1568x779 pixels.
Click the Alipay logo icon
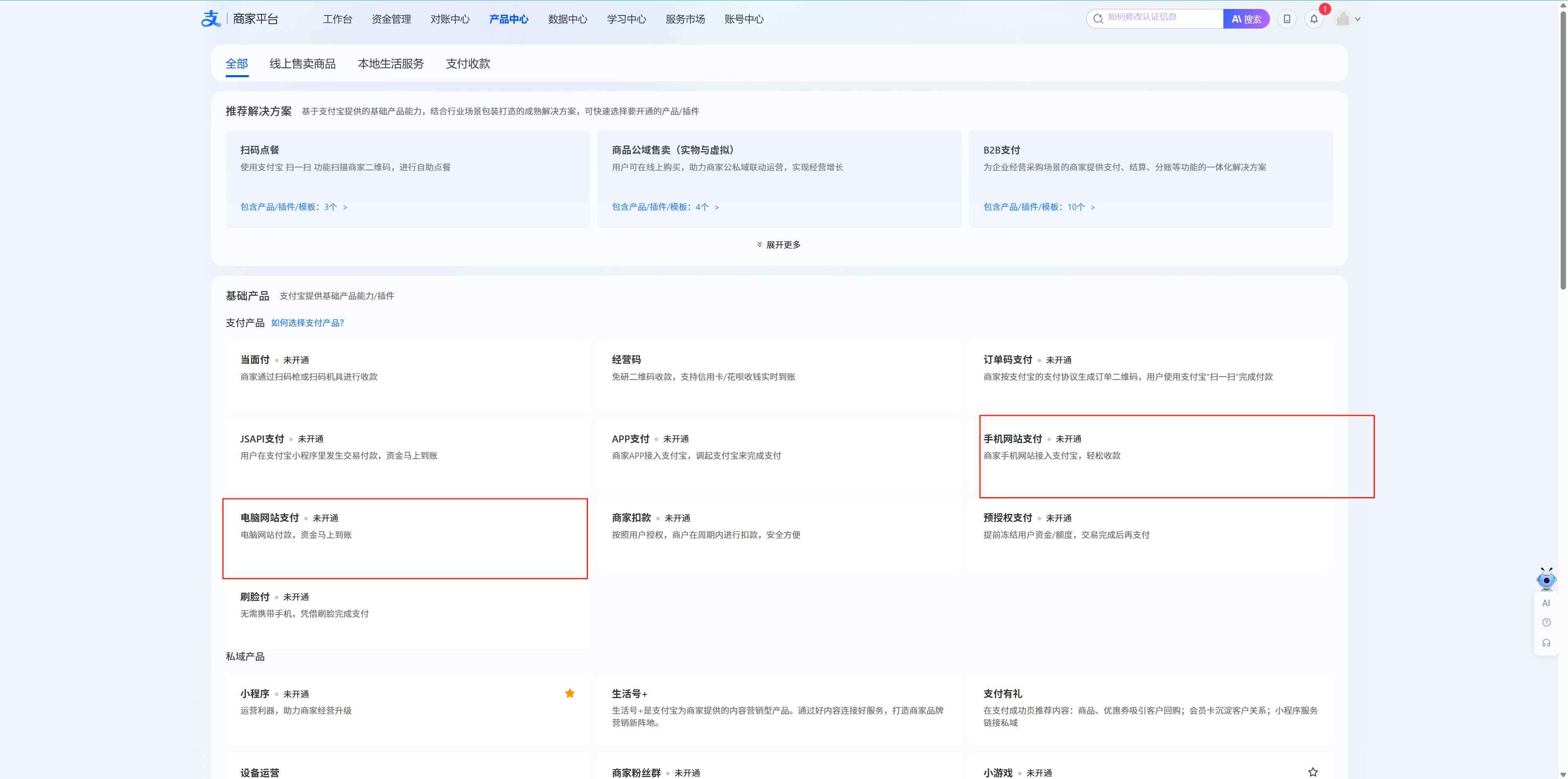[211, 19]
